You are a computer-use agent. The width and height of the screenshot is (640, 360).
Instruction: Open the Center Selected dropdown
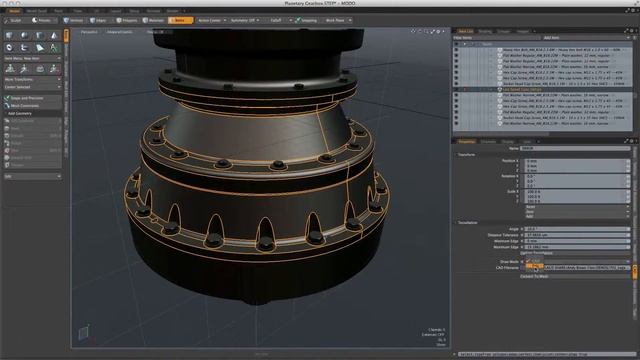pyautogui.click(x=33, y=87)
